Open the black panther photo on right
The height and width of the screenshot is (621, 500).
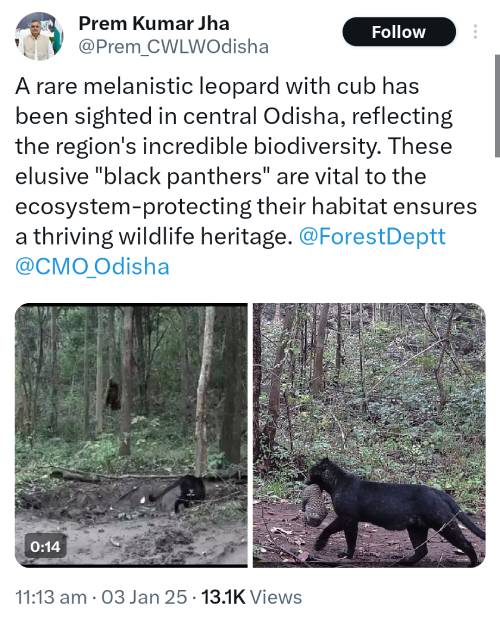tap(369, 435)
